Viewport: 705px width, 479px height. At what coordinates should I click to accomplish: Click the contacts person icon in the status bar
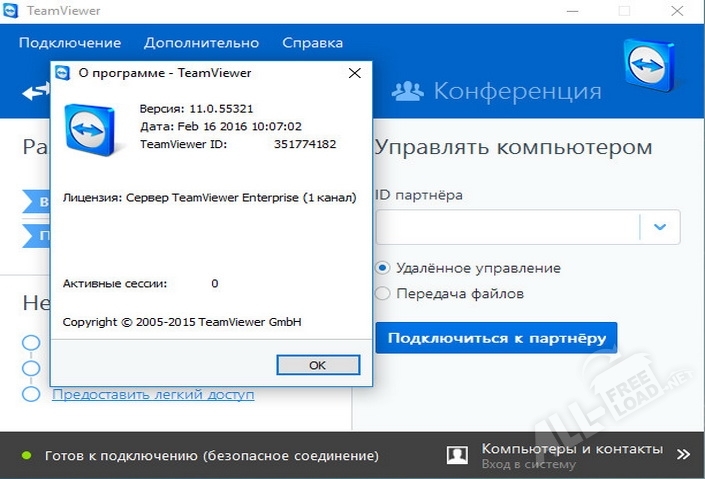pyautogui.click(x=457, y=455)
